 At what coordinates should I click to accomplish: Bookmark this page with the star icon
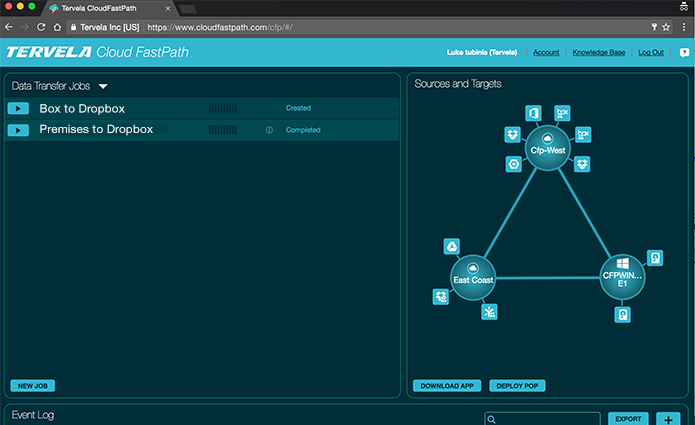click(666, 26)
